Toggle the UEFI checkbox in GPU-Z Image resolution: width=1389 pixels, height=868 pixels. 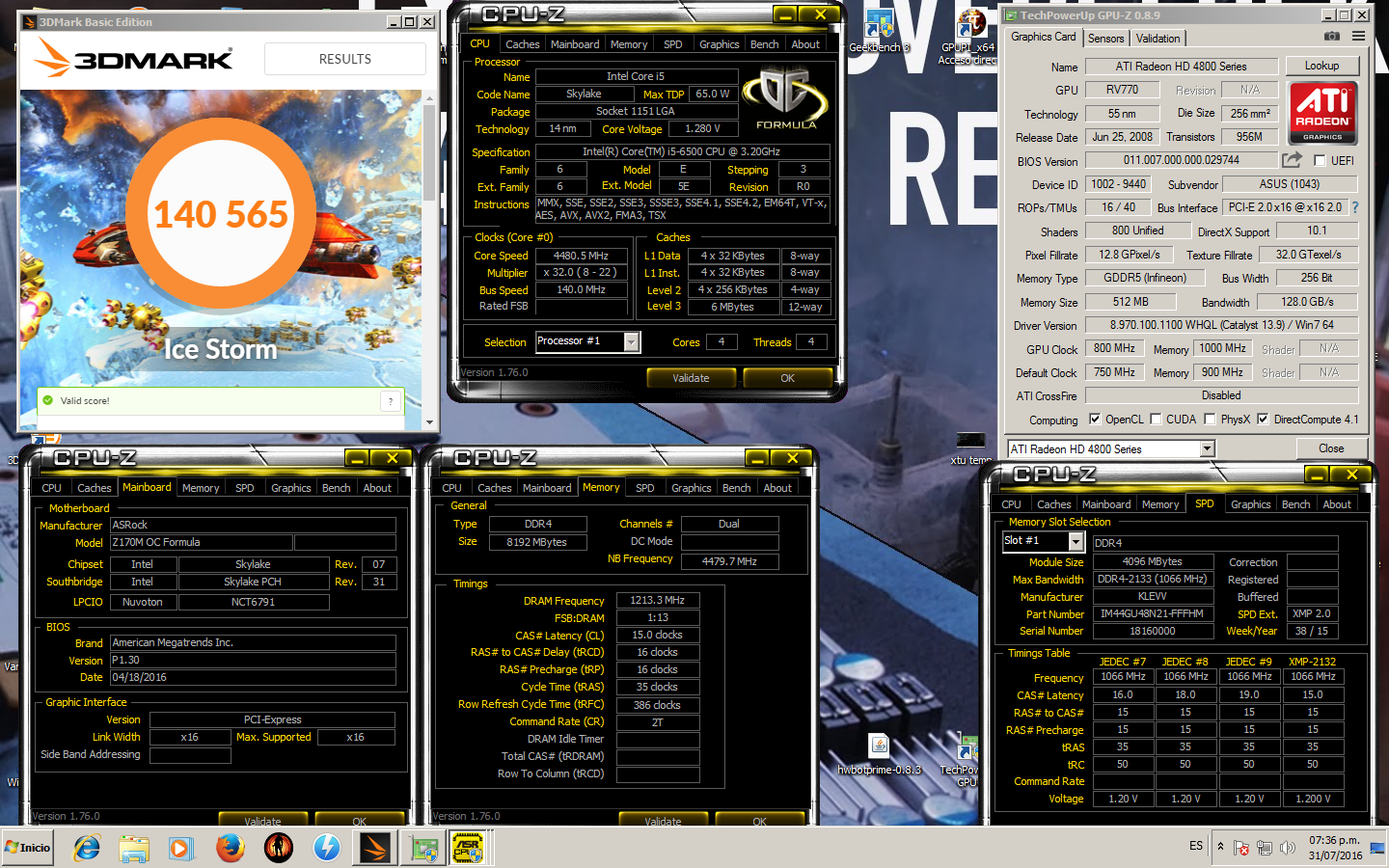click(1320, 161)
